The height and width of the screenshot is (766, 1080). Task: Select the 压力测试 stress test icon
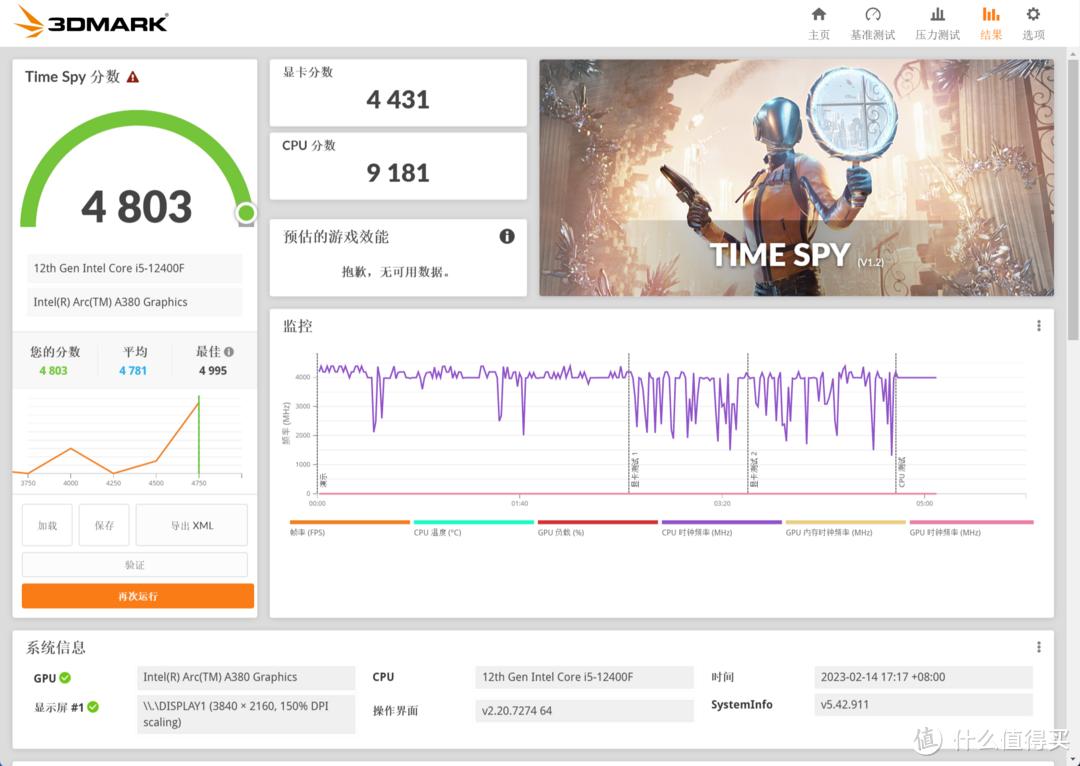click(x=937, y=22)
